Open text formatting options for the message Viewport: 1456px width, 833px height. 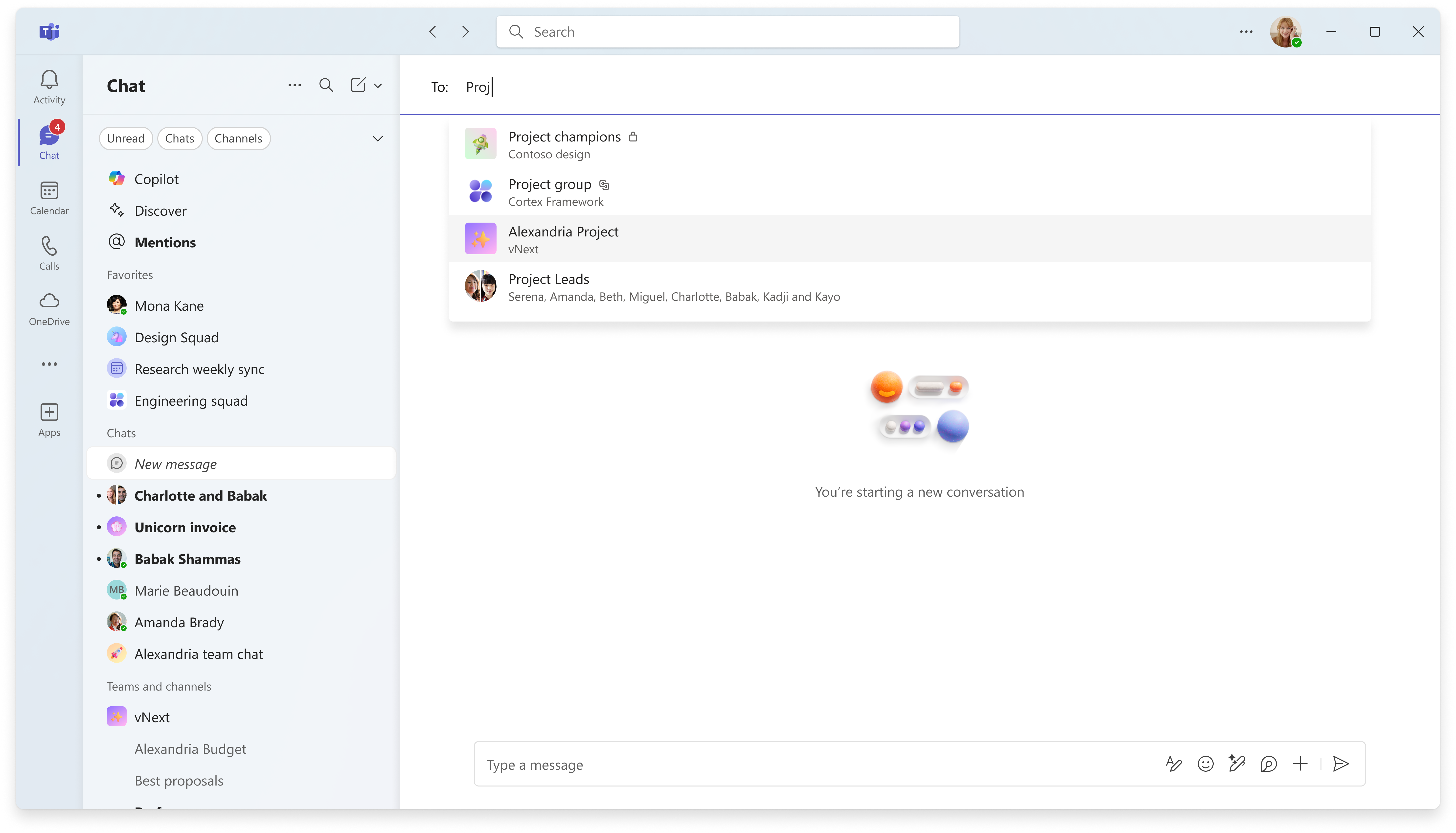1174,764
